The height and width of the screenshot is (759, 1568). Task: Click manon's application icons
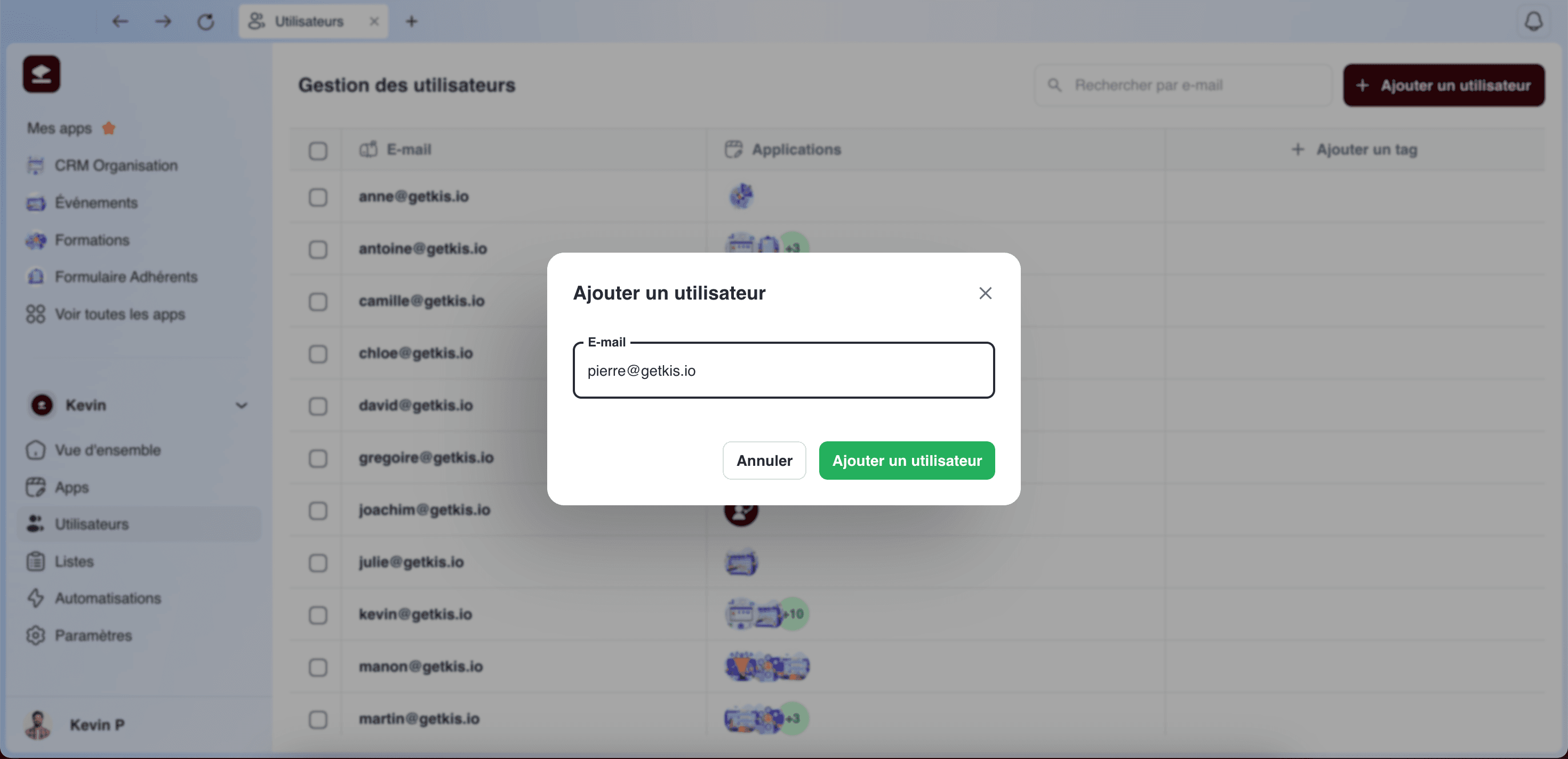767,667
